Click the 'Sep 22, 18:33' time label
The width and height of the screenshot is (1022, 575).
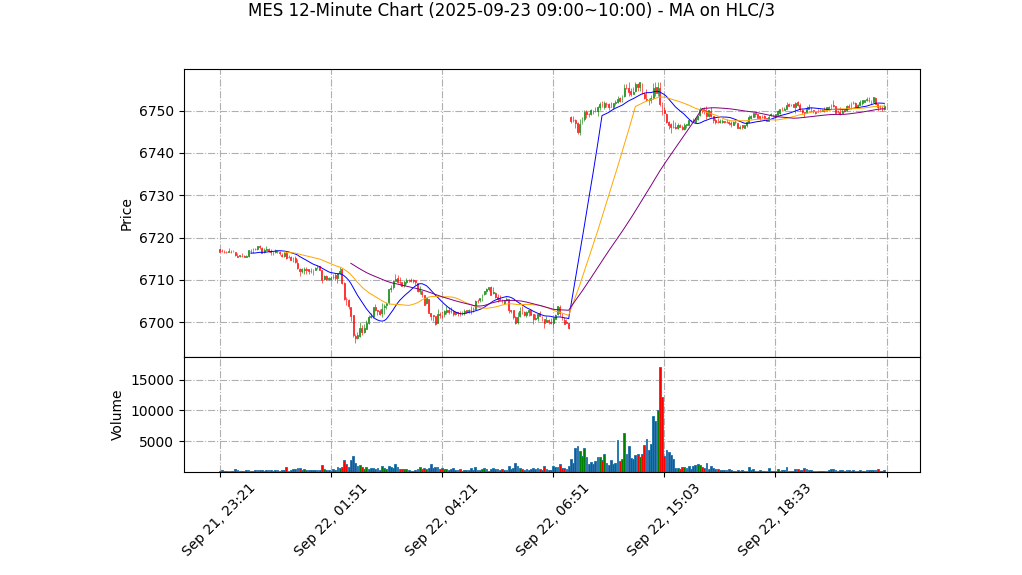[773, 520]
